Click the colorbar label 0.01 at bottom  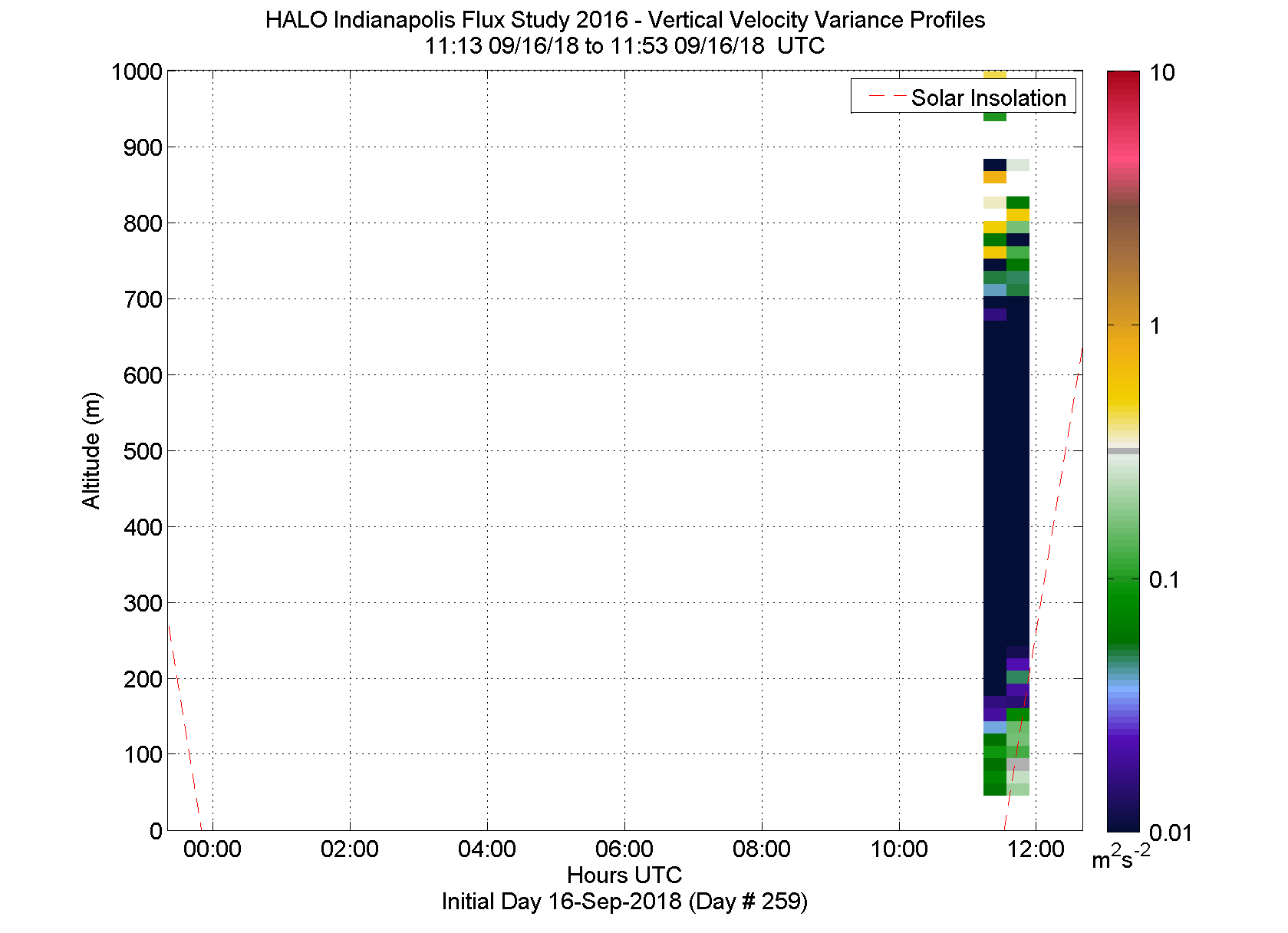1170,832
